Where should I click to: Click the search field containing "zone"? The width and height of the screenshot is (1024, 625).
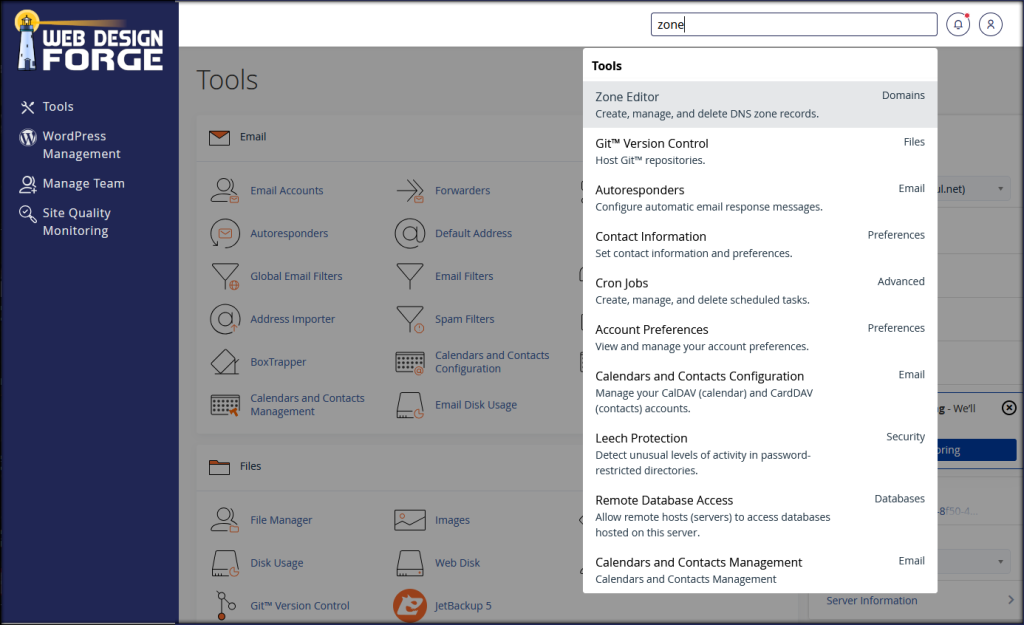point(794,24)
